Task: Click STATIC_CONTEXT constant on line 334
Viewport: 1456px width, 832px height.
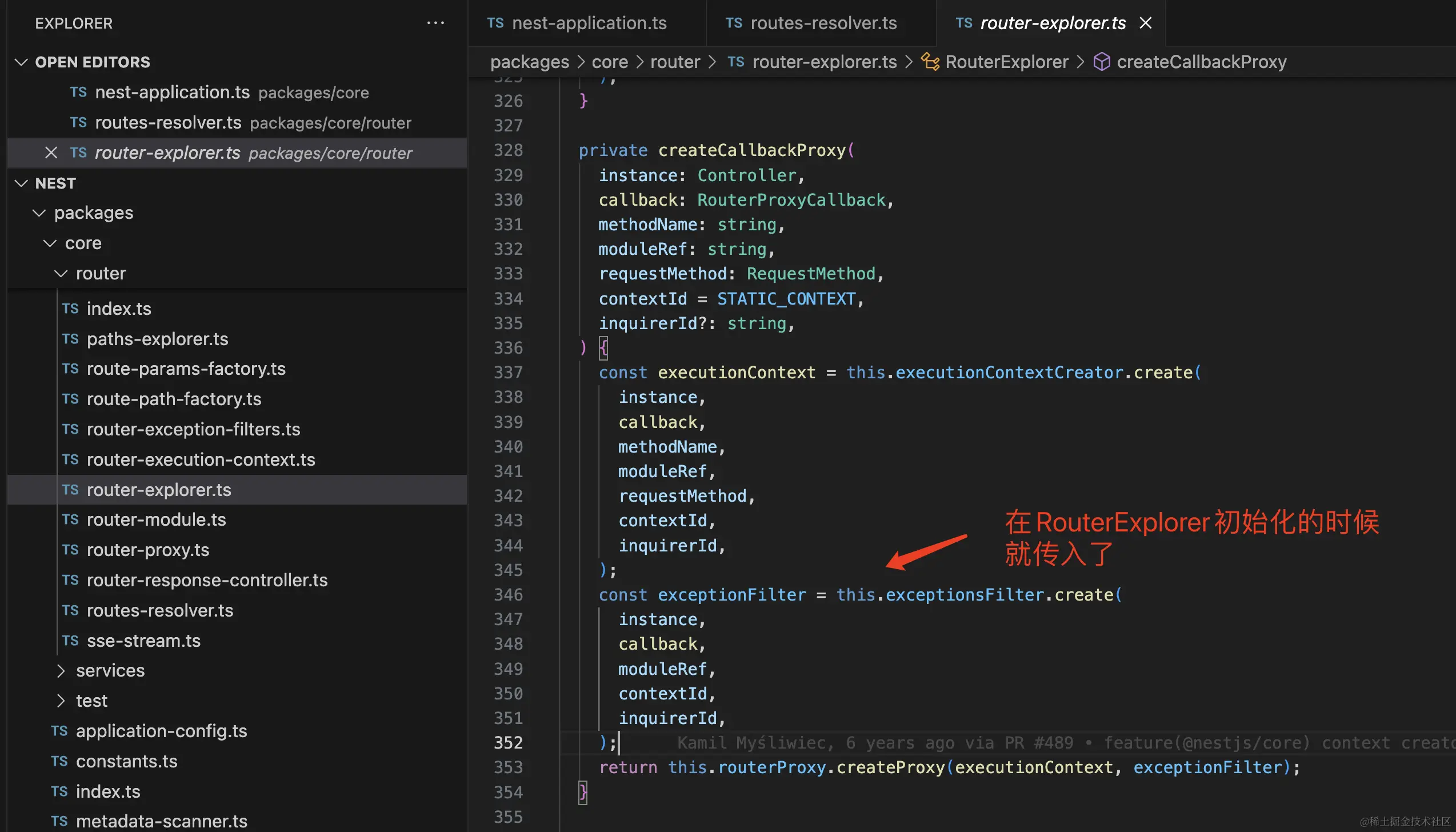Action: [x=786, y=299]
